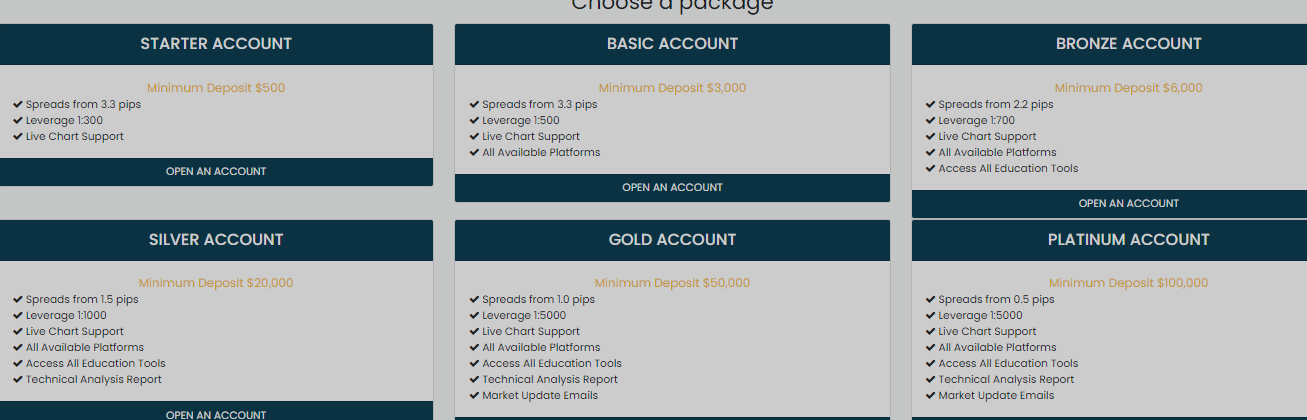1307x420 pixels.
Task: Click checkmark next to Silver Technical Analysis Report
Action: pyautogui.click(x=18, y=380)
